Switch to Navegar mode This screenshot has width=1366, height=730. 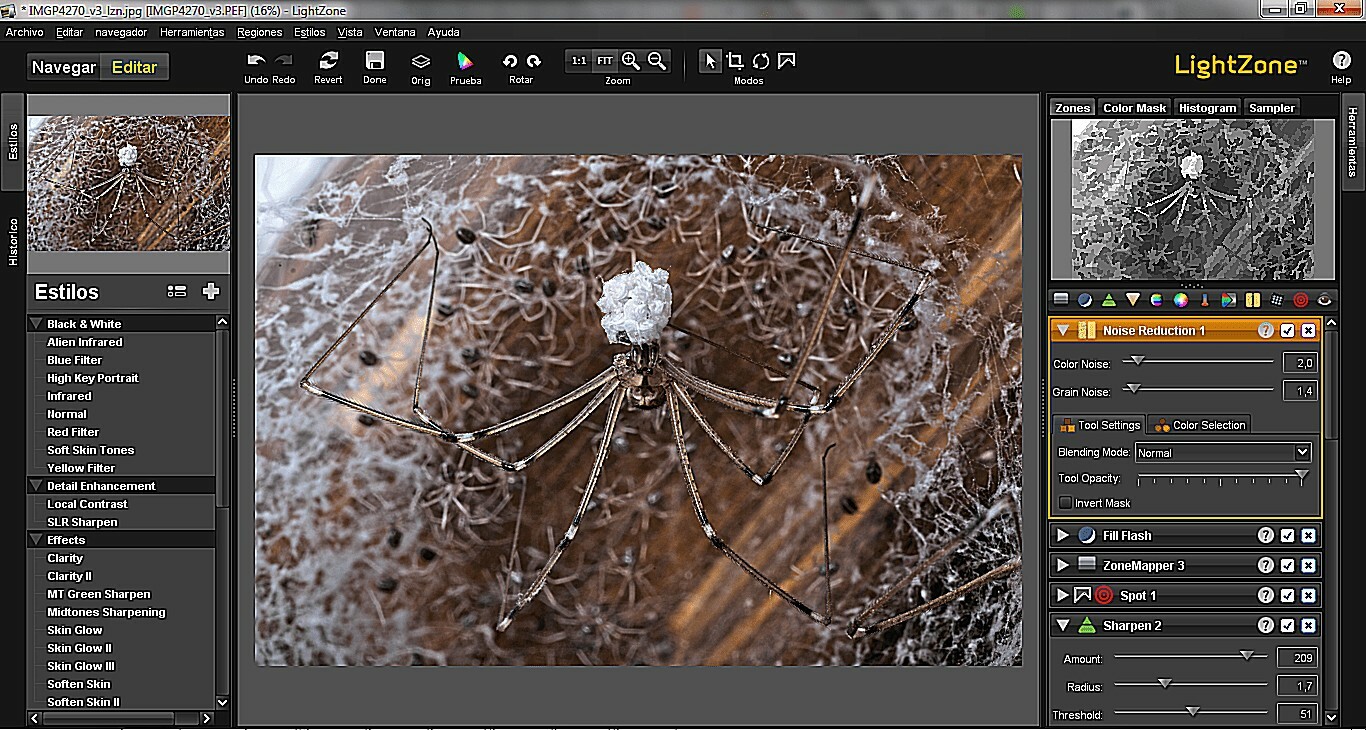(64, 68)
